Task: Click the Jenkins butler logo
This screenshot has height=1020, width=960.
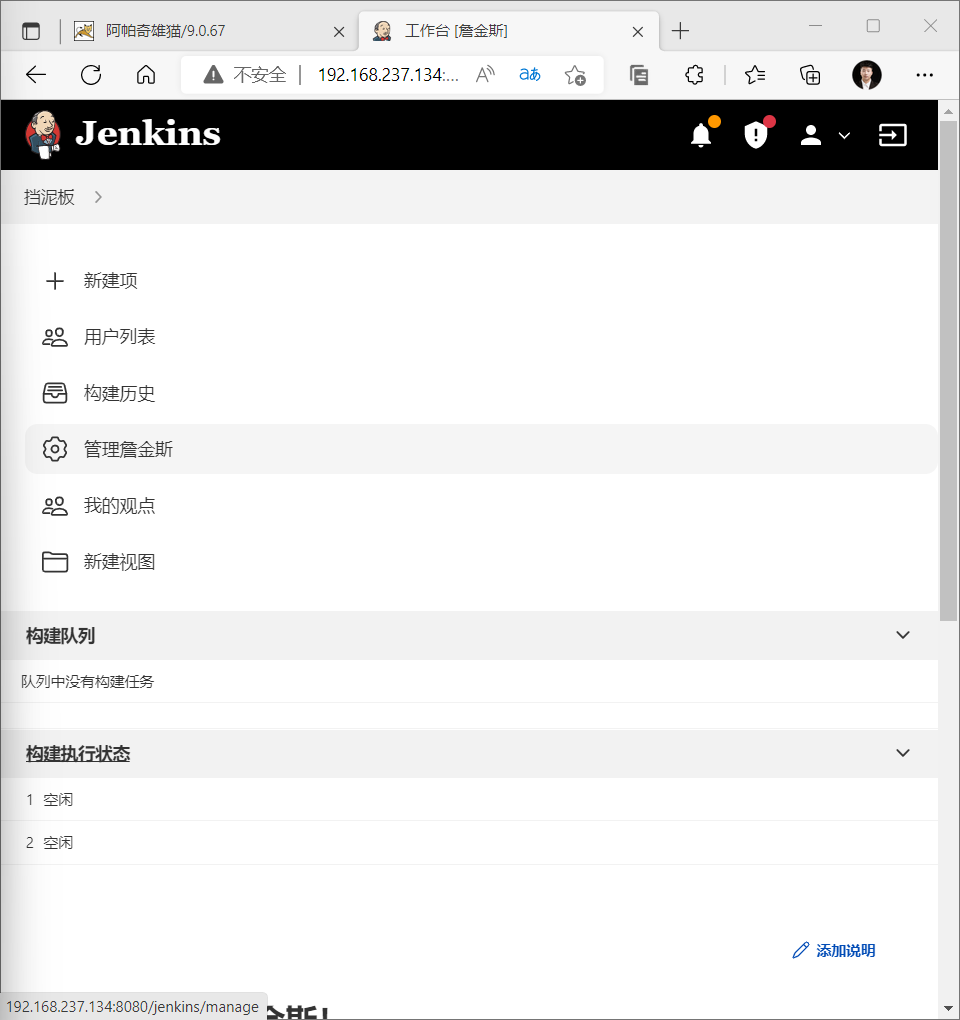Action: (43, 135)
